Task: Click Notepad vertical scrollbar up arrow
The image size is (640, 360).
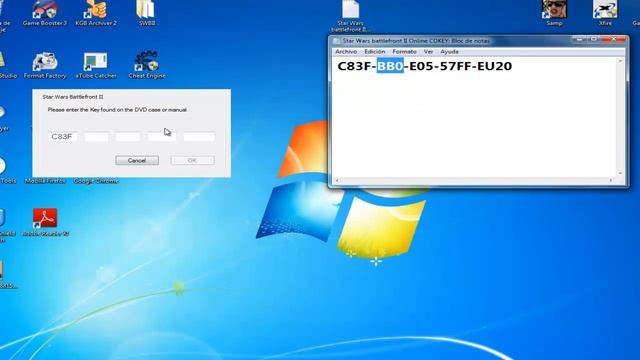Action: pyautogui.click(x=620, y=61)
